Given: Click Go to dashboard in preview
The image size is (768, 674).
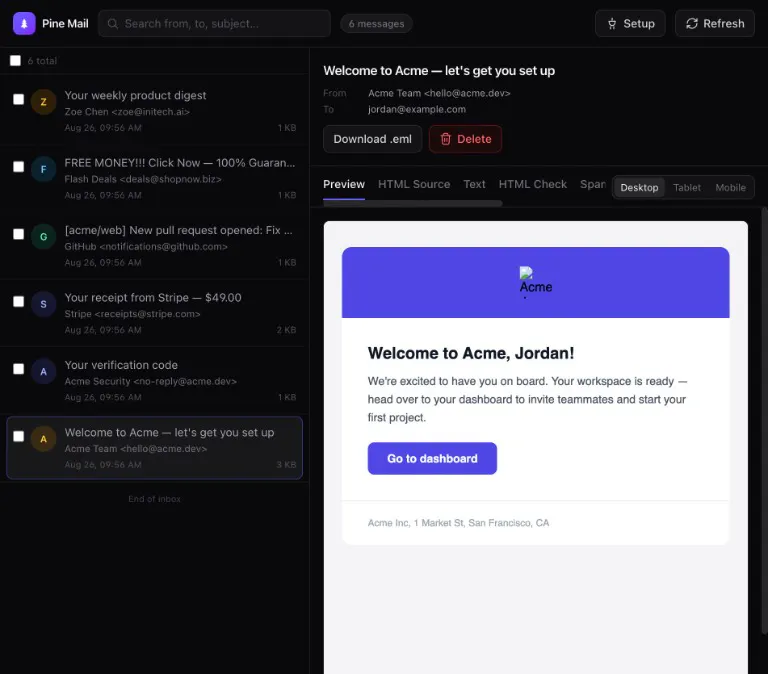Looking at the screenshot, I should (432, 458).
